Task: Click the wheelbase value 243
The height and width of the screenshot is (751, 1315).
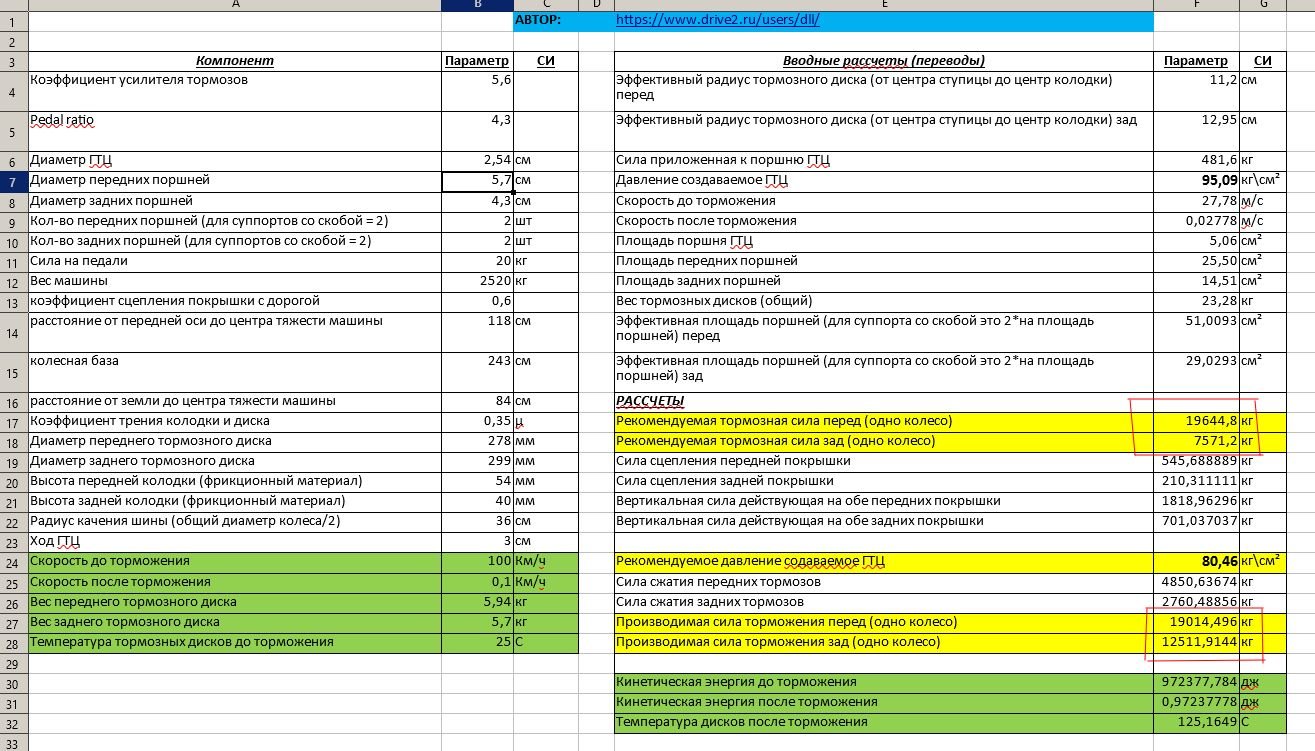Action: click(x=477, y=371)
